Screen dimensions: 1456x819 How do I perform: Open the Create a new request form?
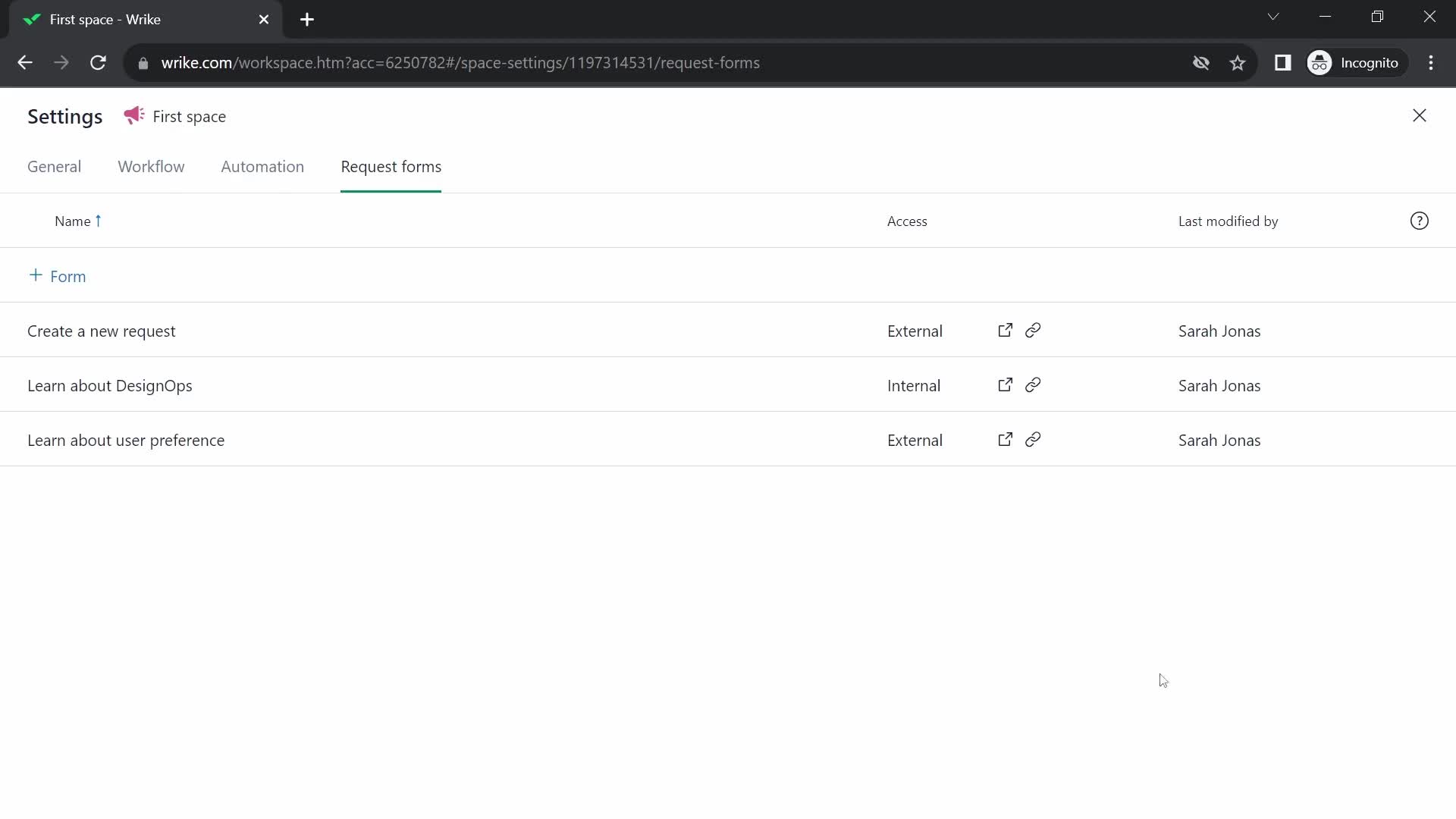[102, 331]
